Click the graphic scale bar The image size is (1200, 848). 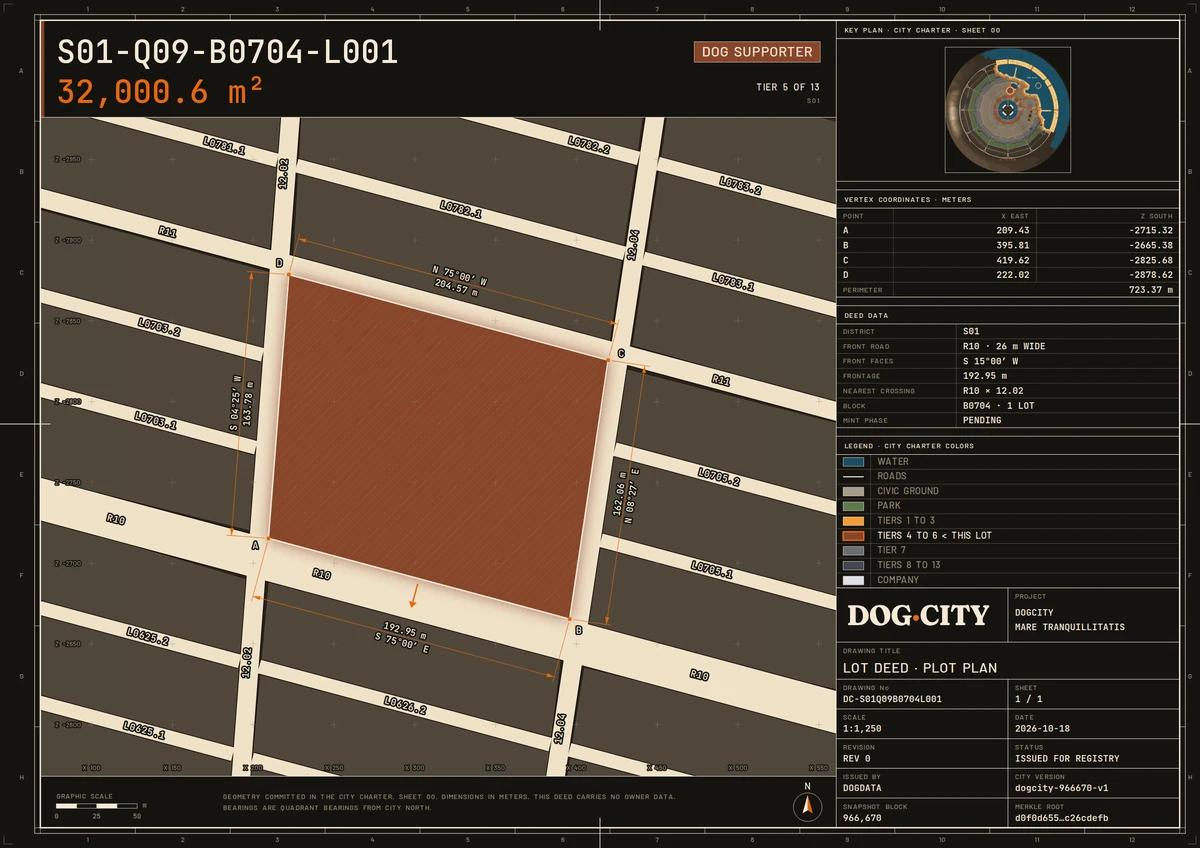(97, 805)
